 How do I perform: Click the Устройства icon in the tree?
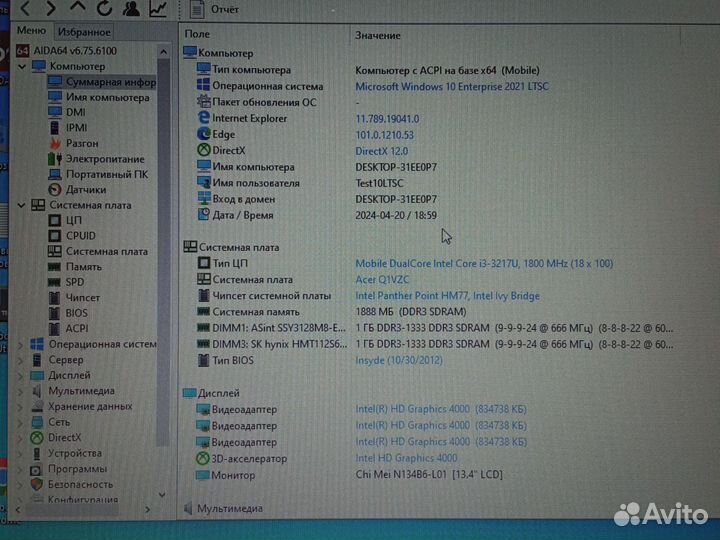click(x=37, y=454)
